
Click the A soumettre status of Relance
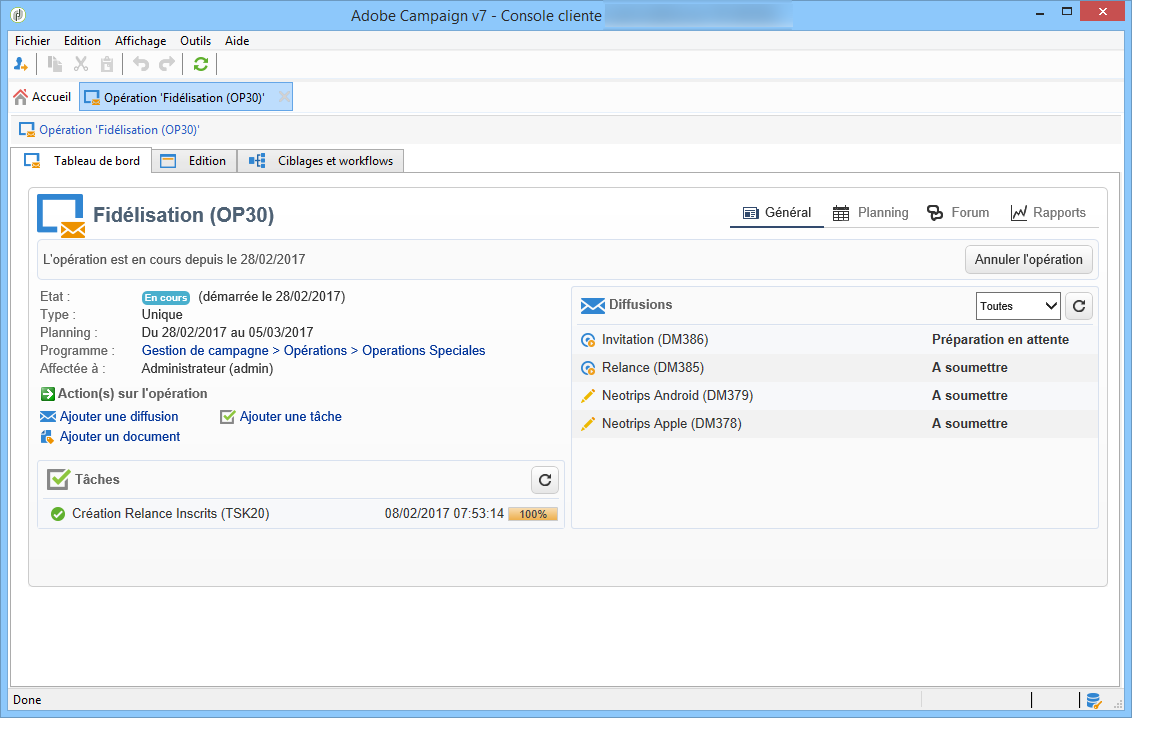(970, 368)
